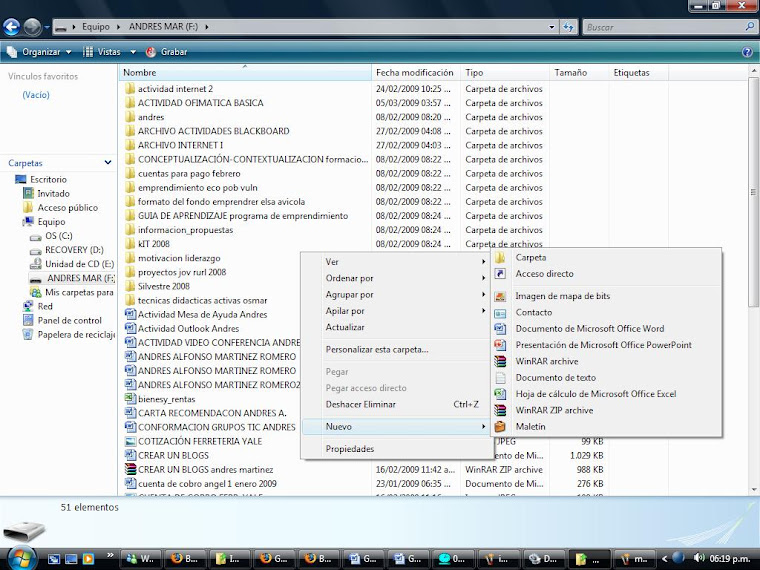Viewport: 760px width, 570px height.
Task: Select bienesy_rentas Excel file
Action: tap(160, 399)
